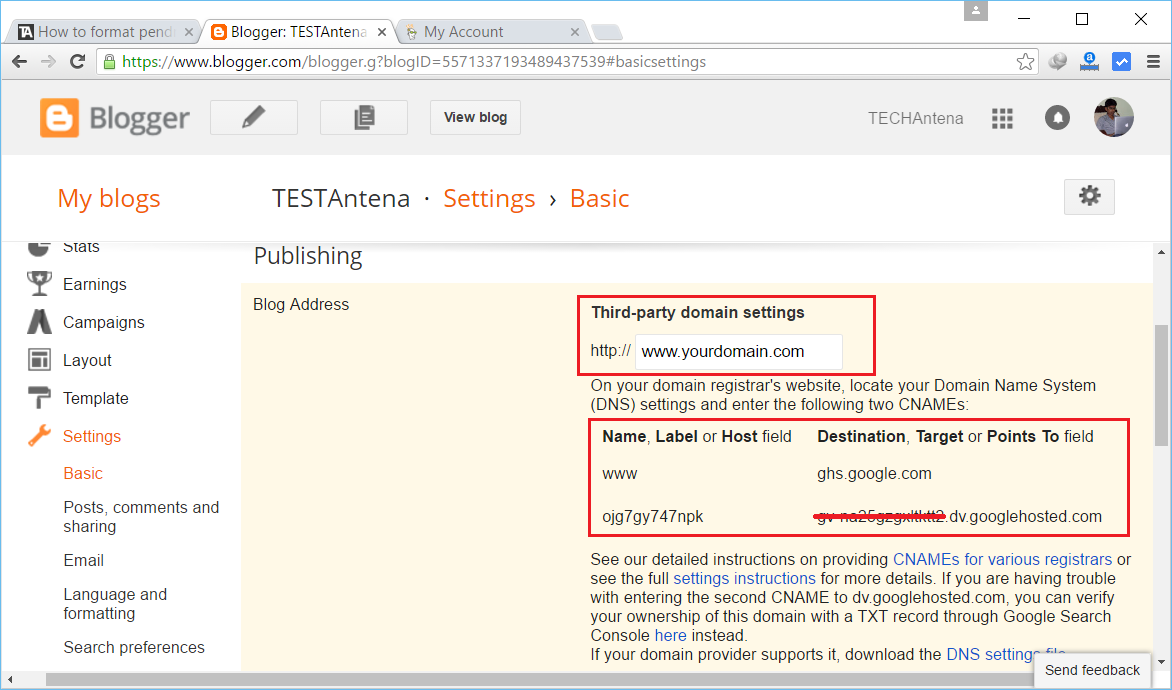Click the Amazon assistant extension icon
This screenshot has height=690, width=1172.
(x=1089, y=62)
